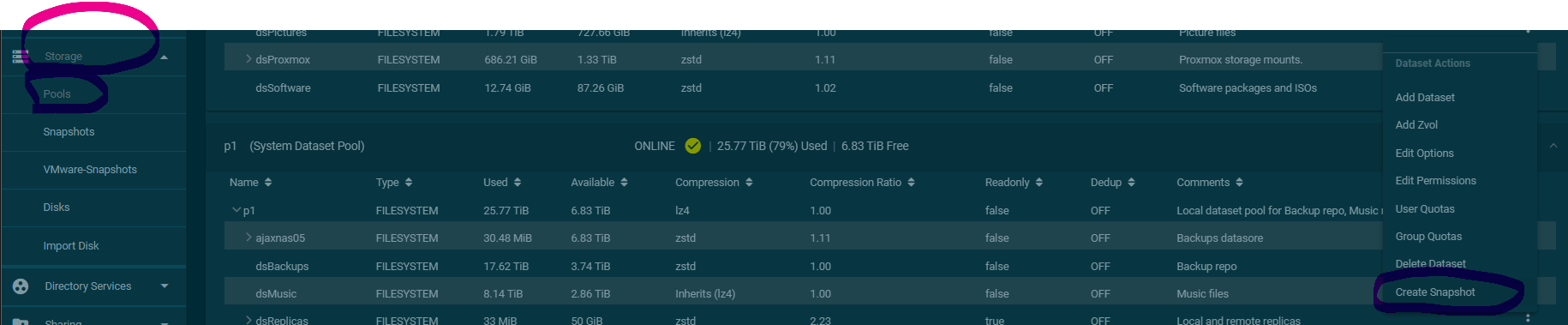This screenshot has width=1568, height=325.
Task: Click the '30.48 MiB' used value for ajaxnas05
Action: coord(508,238)
